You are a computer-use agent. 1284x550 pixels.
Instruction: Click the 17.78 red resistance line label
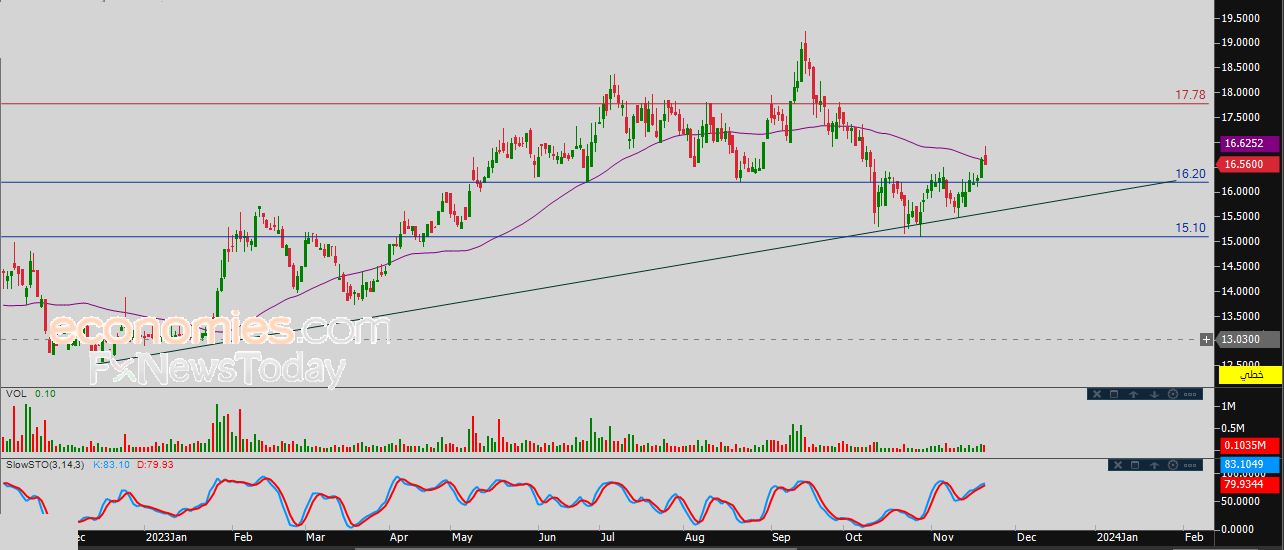1189,95
